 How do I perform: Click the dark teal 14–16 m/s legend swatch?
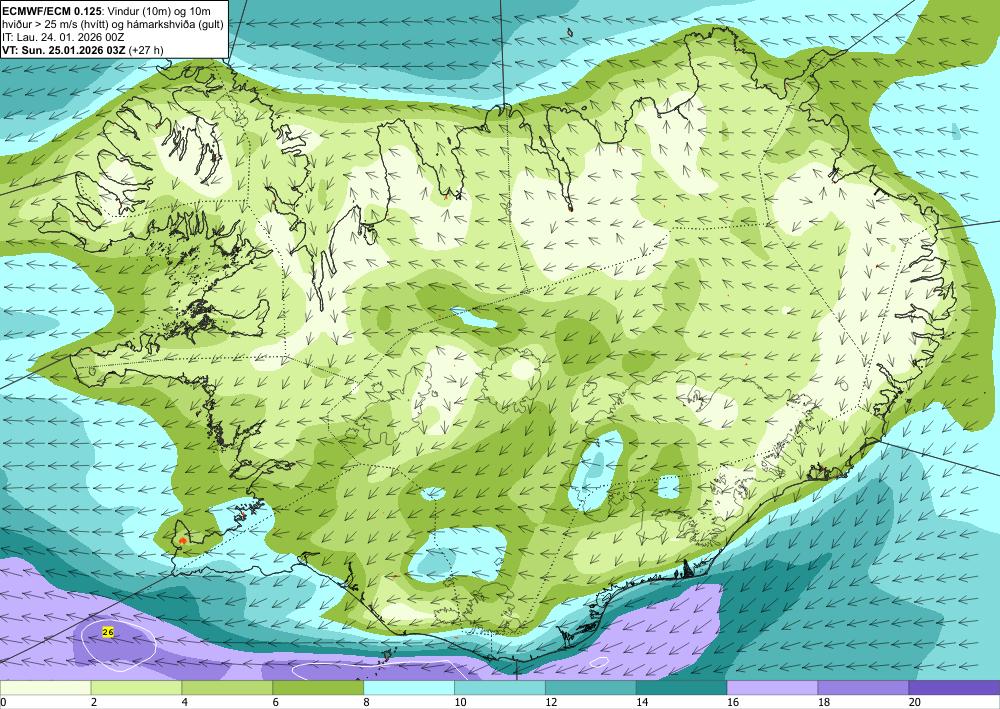682,688
